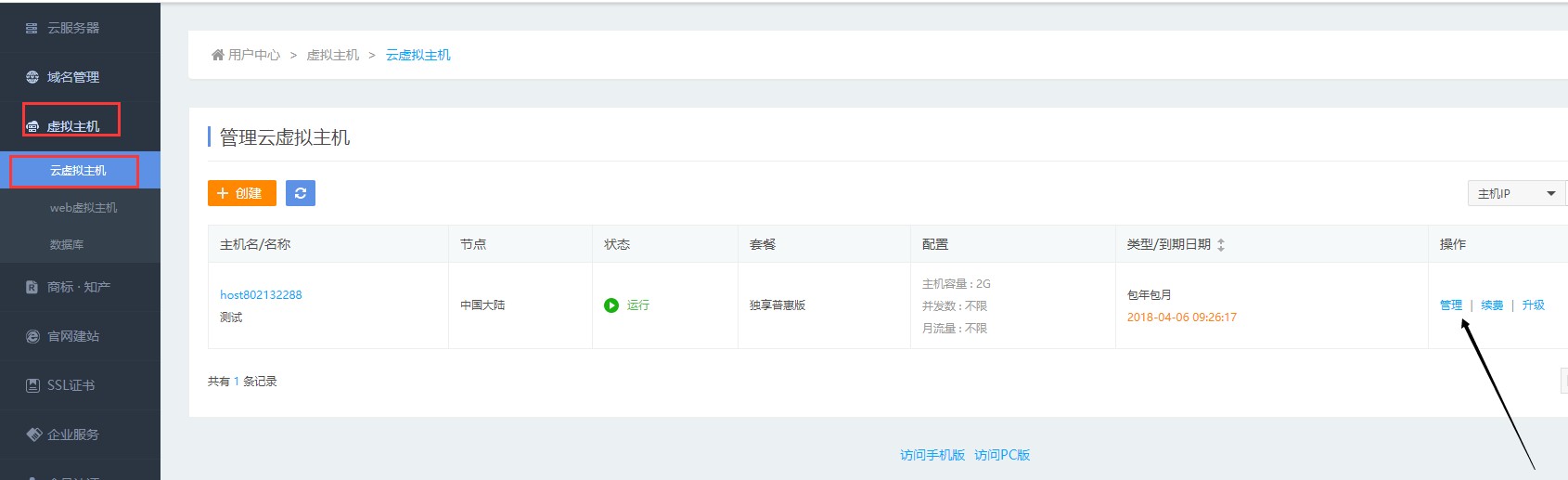Image resolution: width=1568 pixels, height=480 pixels.
Task: Open the 云虚拟主机 submenu item
Action: [x=78, y=171]
